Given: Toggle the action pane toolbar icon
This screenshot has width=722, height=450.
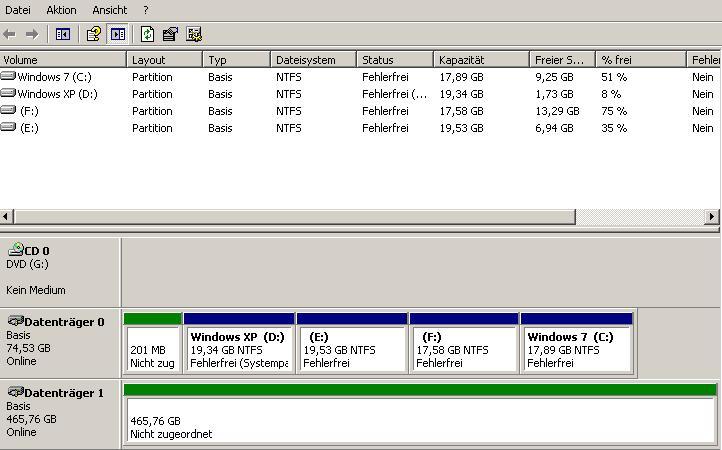Looking at the screenshot, I should coord(118,34).
